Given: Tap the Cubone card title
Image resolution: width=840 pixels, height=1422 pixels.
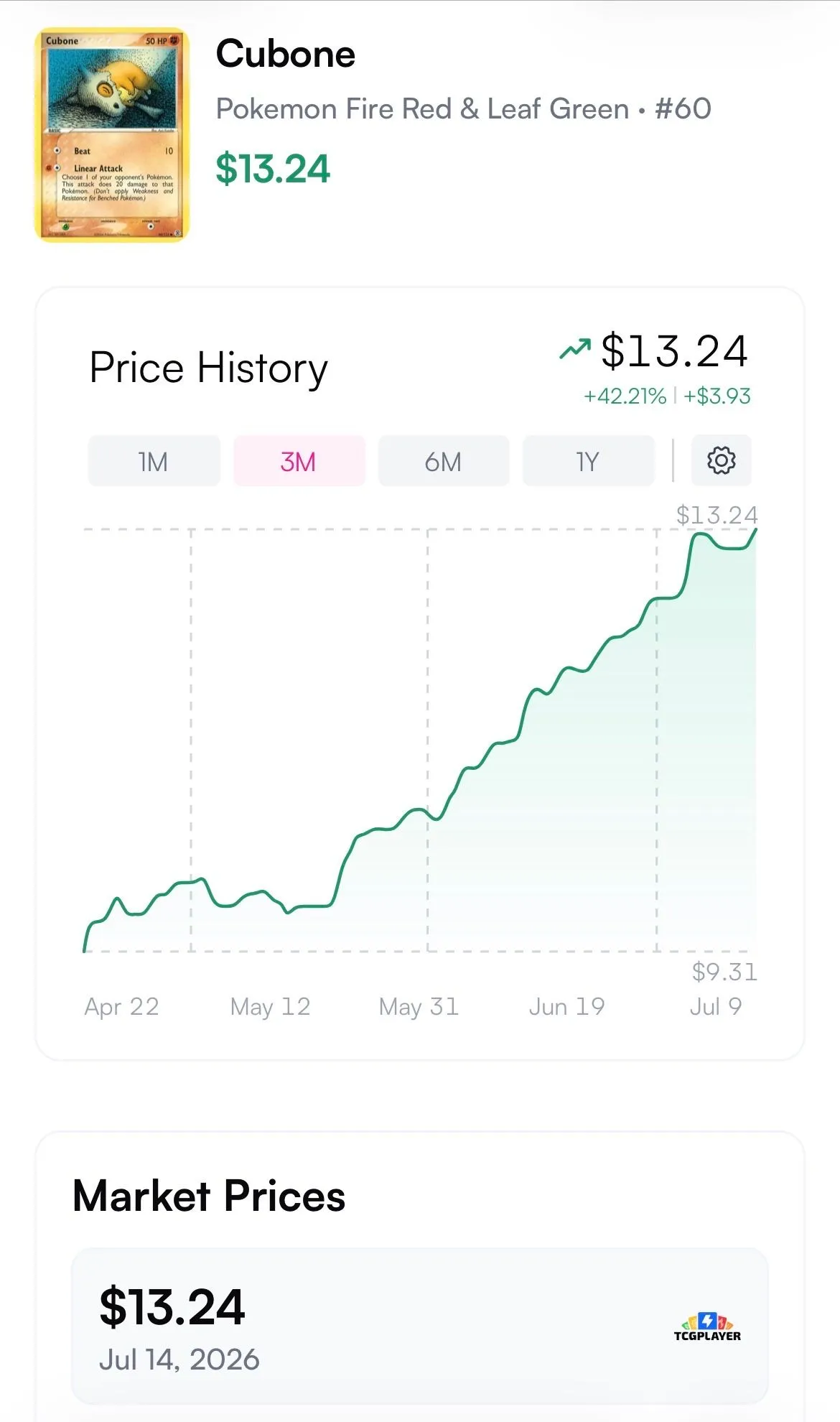Looking at the screenshot, I should click(x=286, y=54).
